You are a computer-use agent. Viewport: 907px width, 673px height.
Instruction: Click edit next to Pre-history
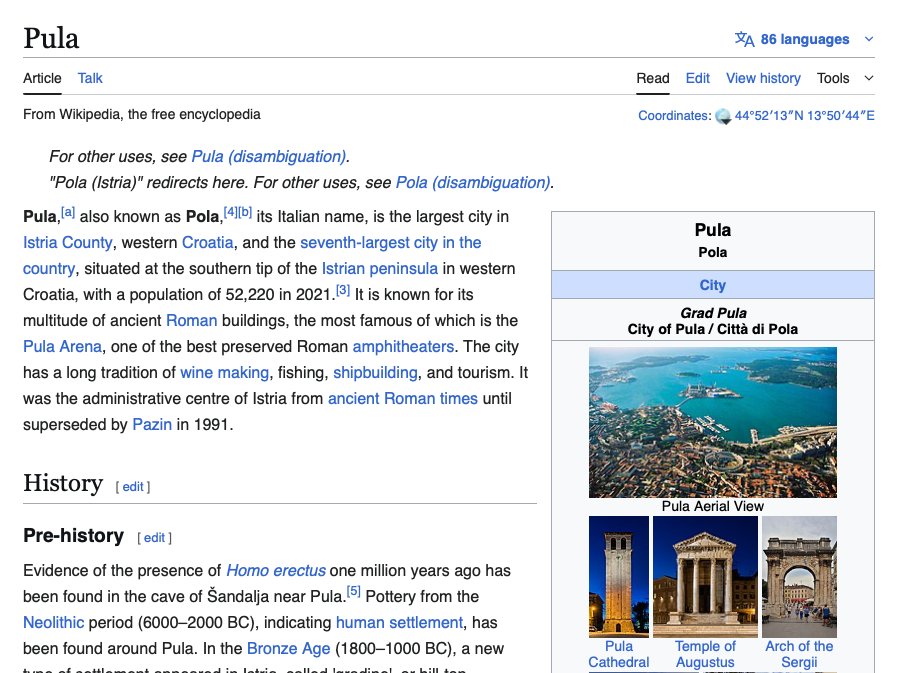tap(154, 537)
